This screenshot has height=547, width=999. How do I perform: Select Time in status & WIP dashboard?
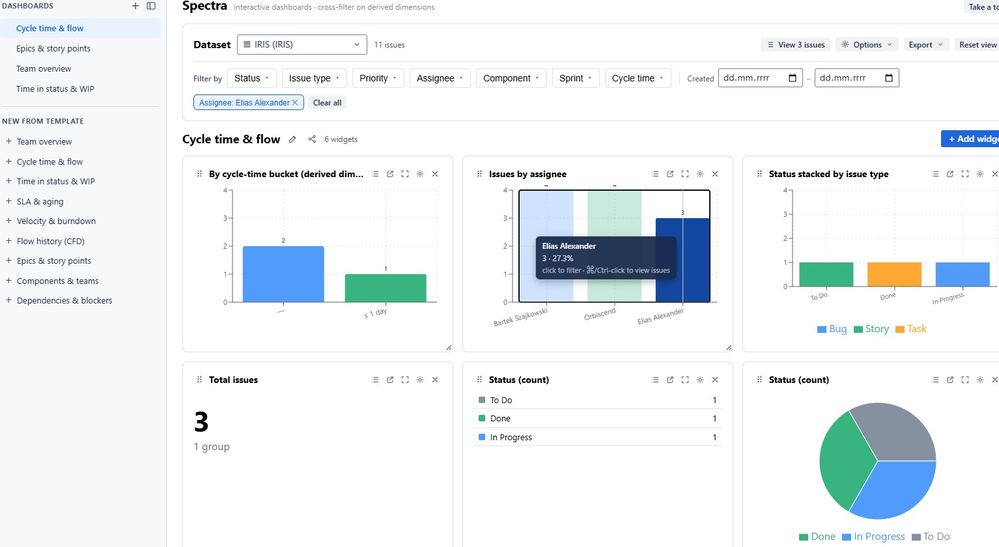[x=55, y=89]
